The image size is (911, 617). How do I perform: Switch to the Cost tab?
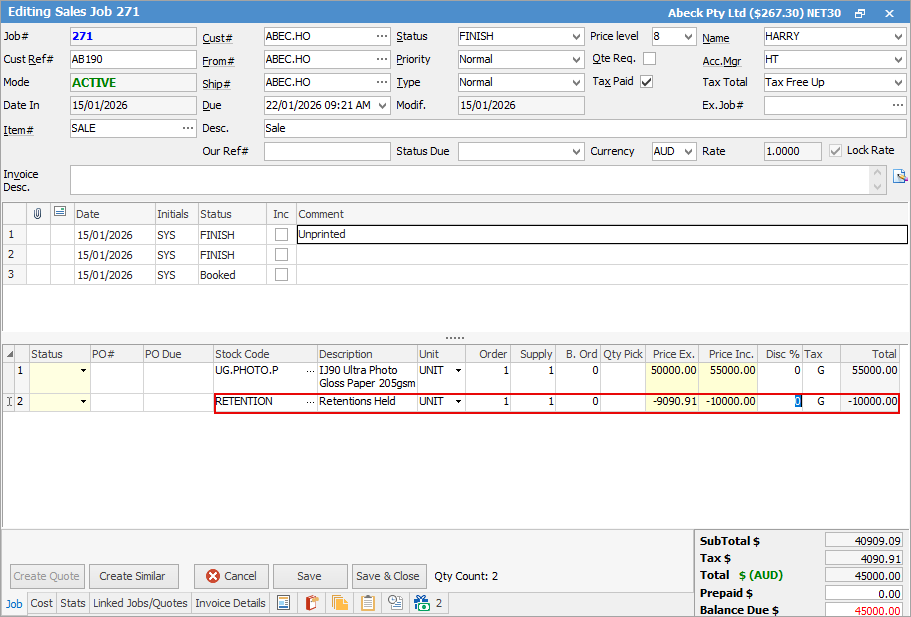pyautogui.click(x=42, y=603)
